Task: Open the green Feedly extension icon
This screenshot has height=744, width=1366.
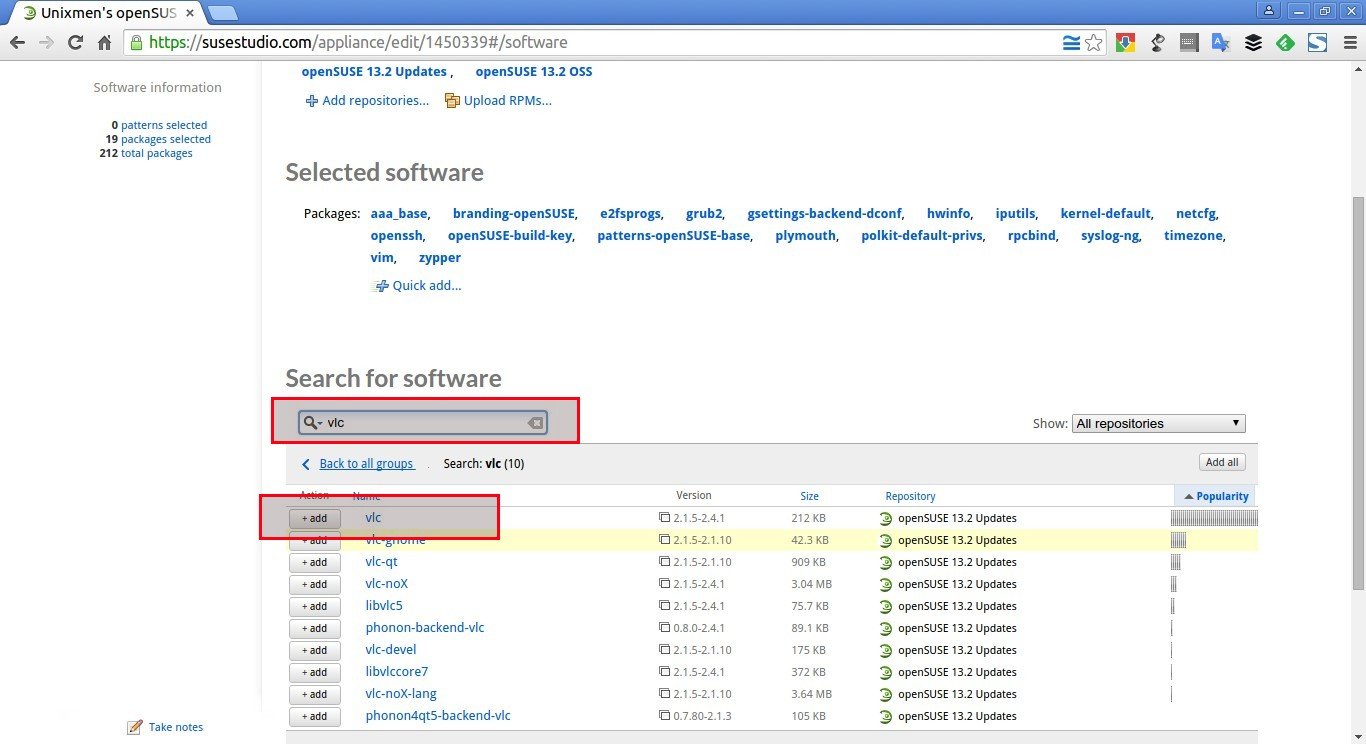Action: (1285, 43)
